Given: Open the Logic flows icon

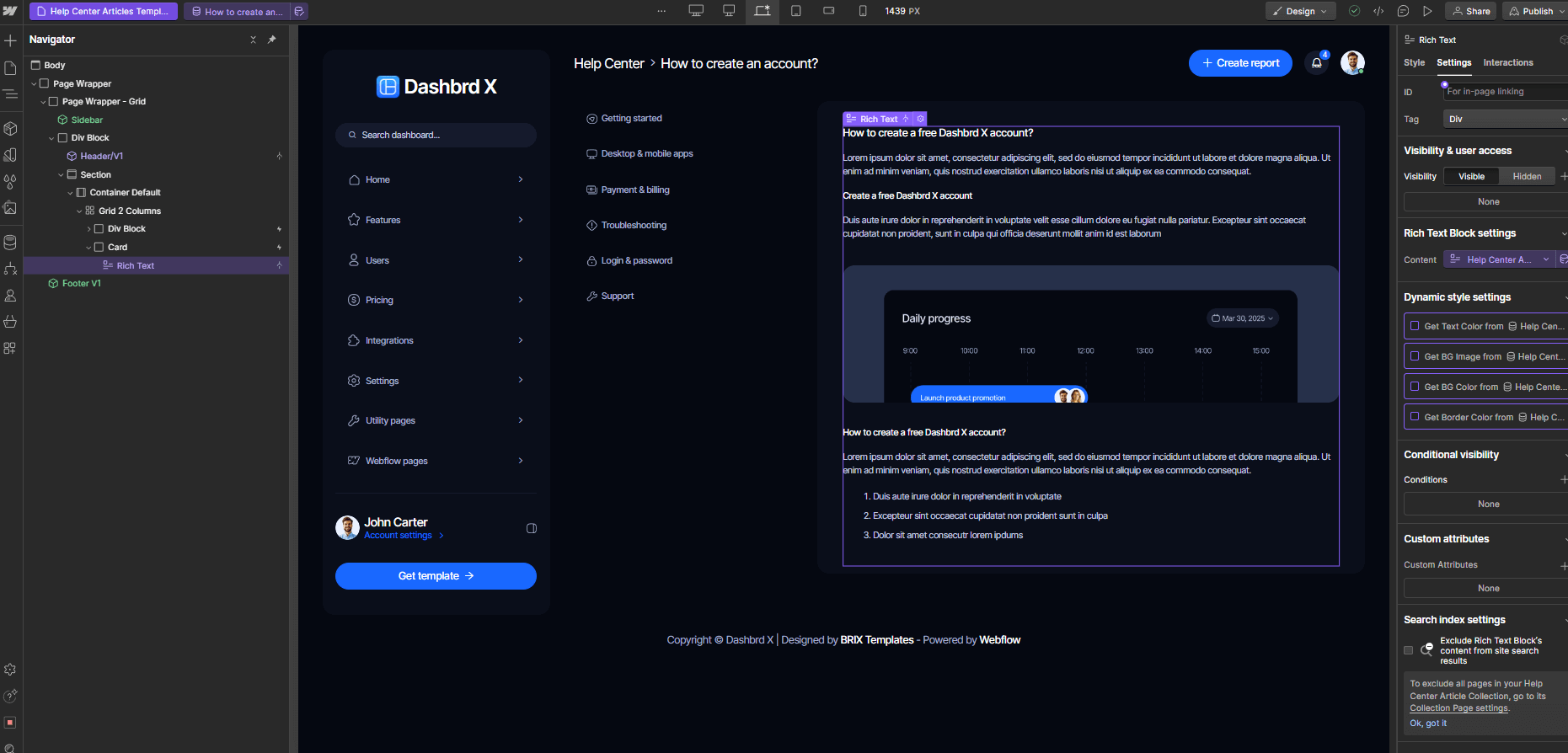Looking at the screenshot, I should pos(10,269).
